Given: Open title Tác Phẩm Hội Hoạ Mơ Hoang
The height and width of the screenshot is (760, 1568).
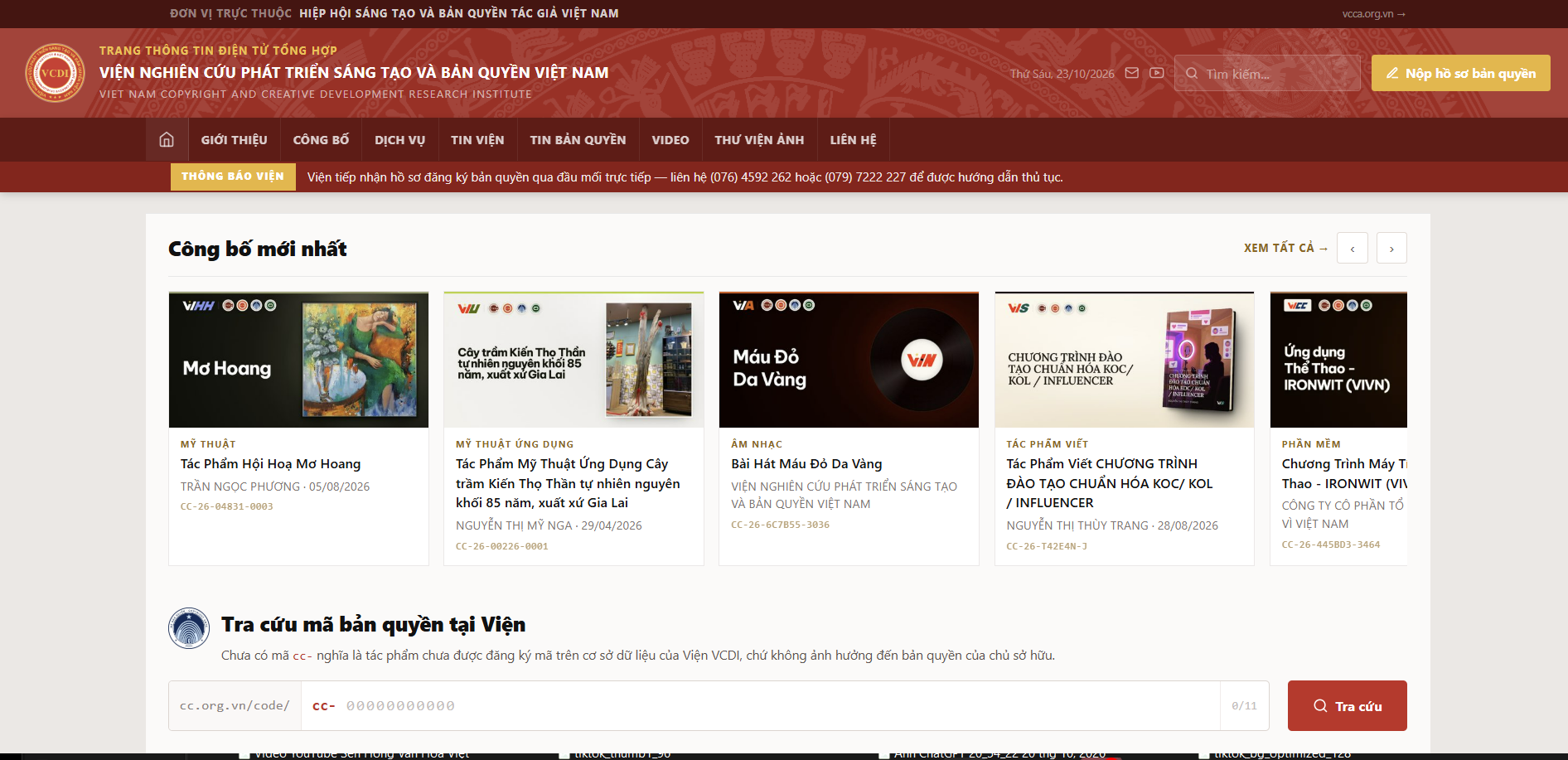Looking at the screenshot, I should (270, 464).
